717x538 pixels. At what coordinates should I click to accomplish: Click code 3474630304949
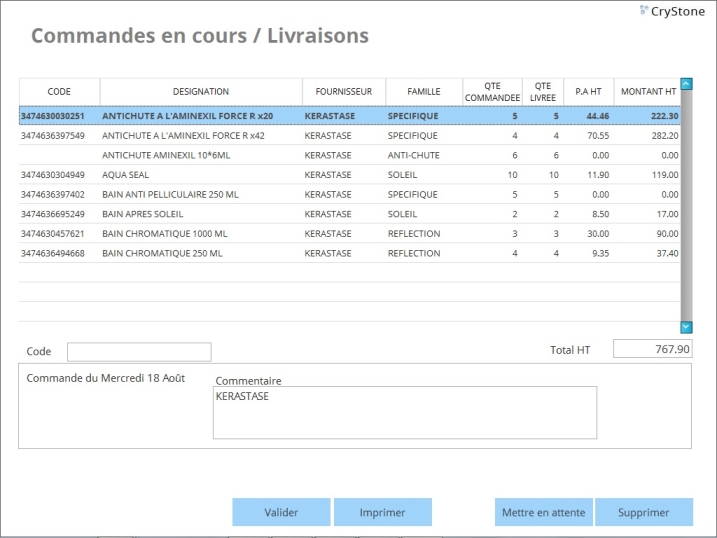(53, 175)
